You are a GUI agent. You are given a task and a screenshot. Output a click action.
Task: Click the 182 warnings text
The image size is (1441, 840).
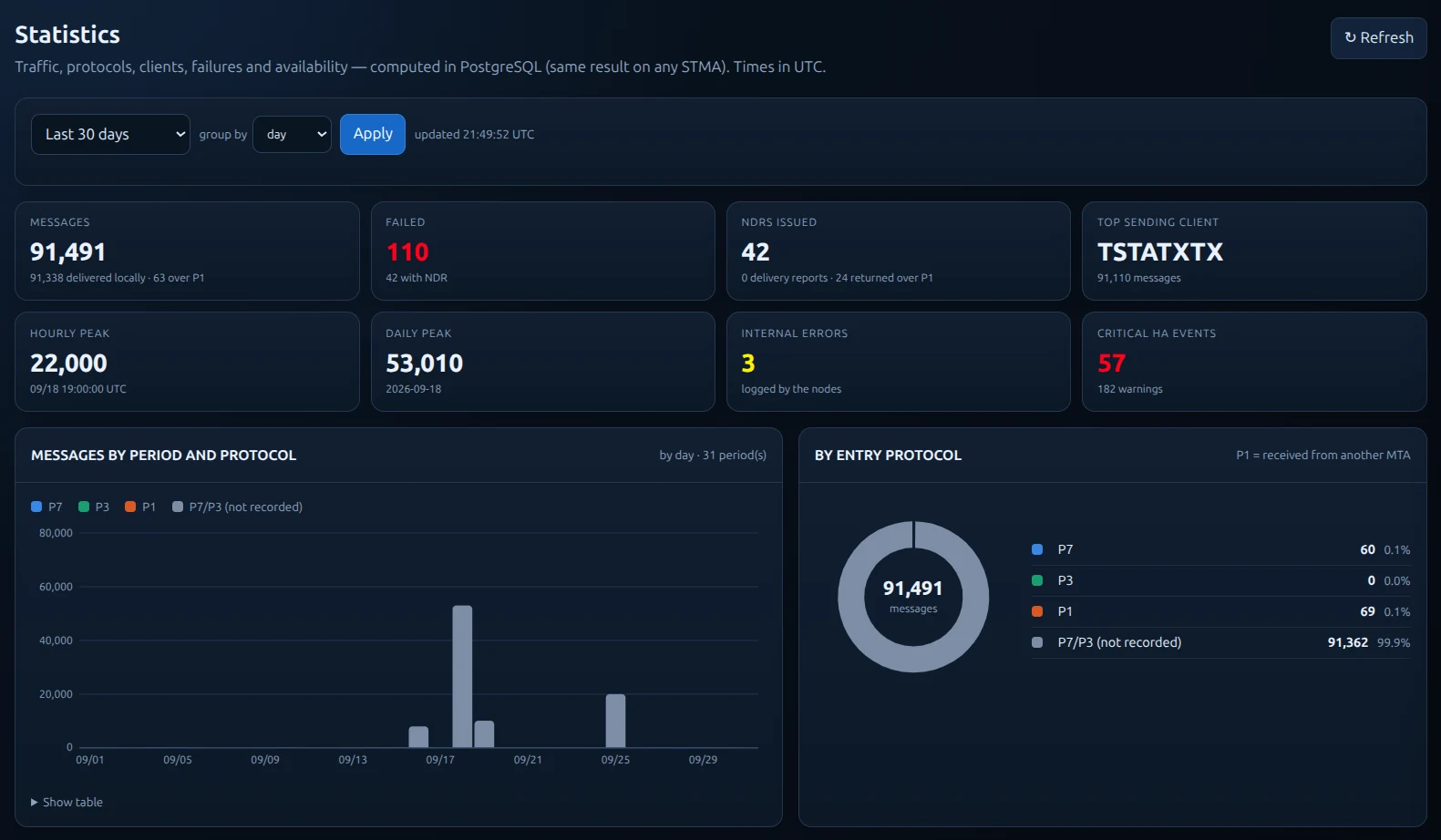[1130, 389]
